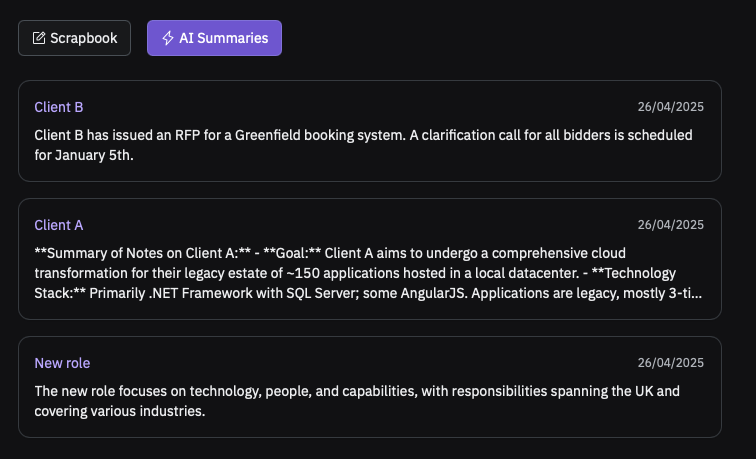
Task: Open the Client B summary title
Action: [59, 107]
